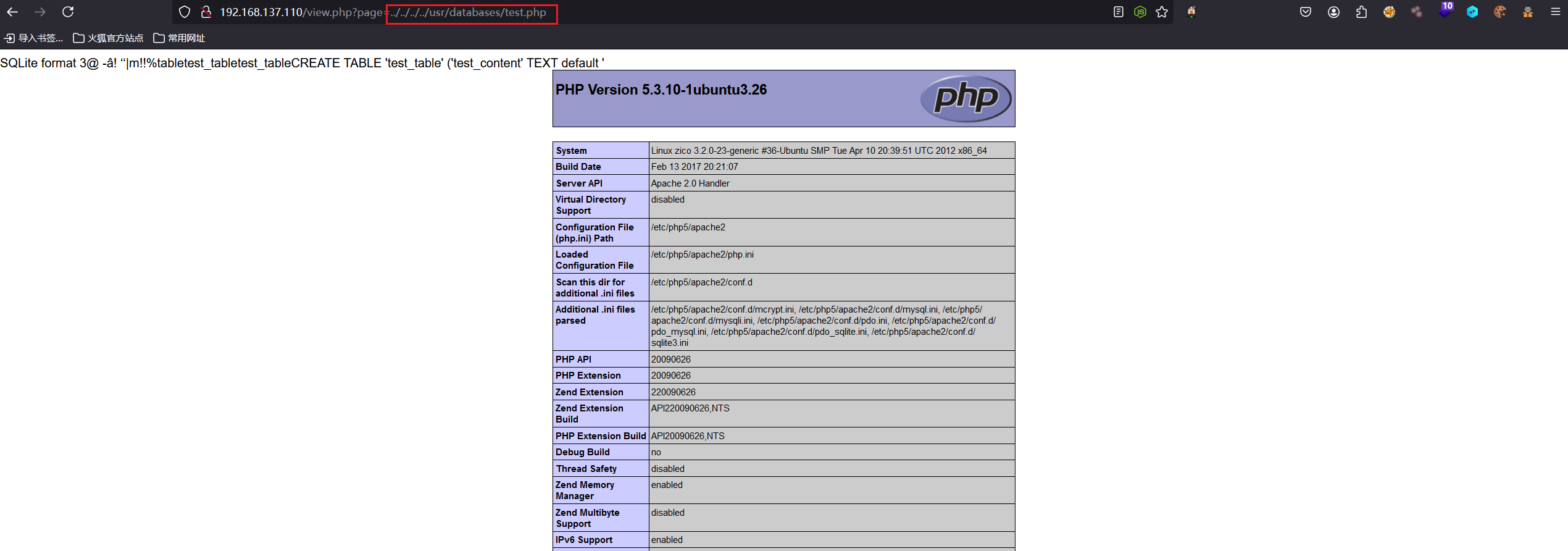Click the blue hexagon extension icon
Image resolution: width=1568 pixels, height=551 pixels.
1472,12
